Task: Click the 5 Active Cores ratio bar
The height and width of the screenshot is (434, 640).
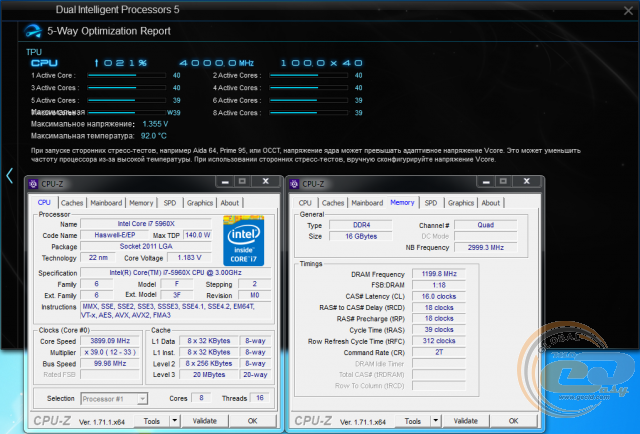Action: coord(127,100)
